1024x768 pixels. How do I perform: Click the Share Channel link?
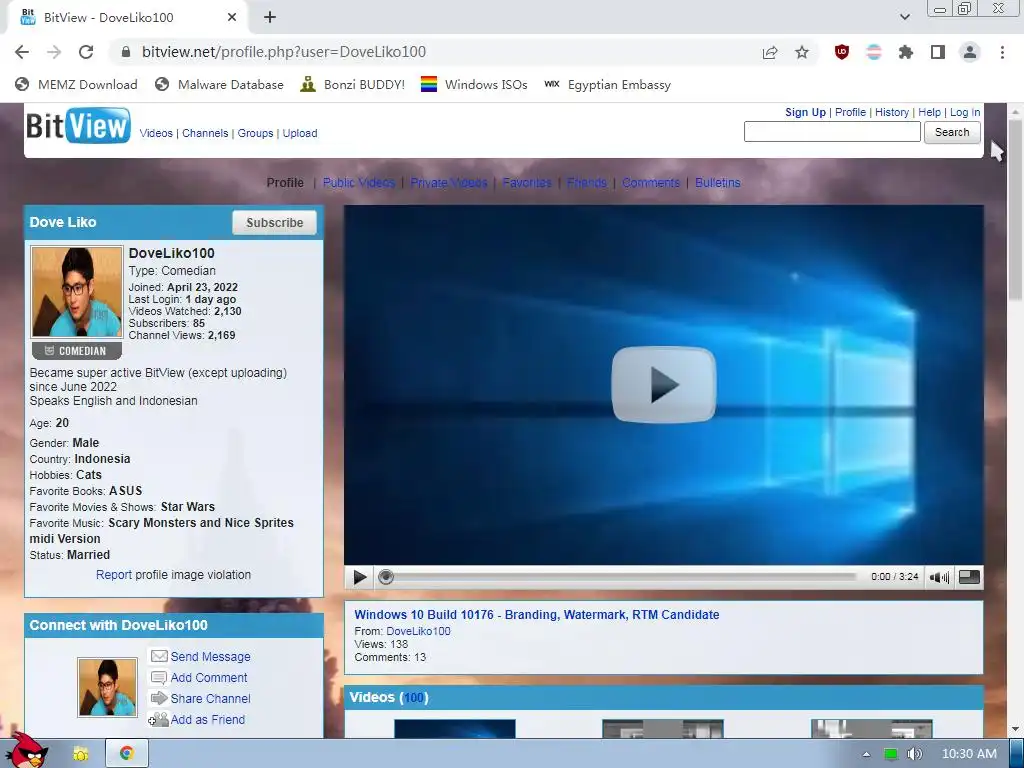pos(210,699)
